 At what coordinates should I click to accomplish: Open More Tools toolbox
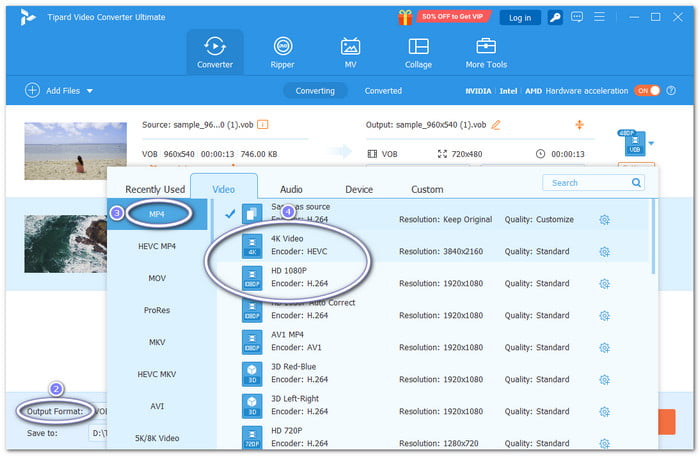486,52
